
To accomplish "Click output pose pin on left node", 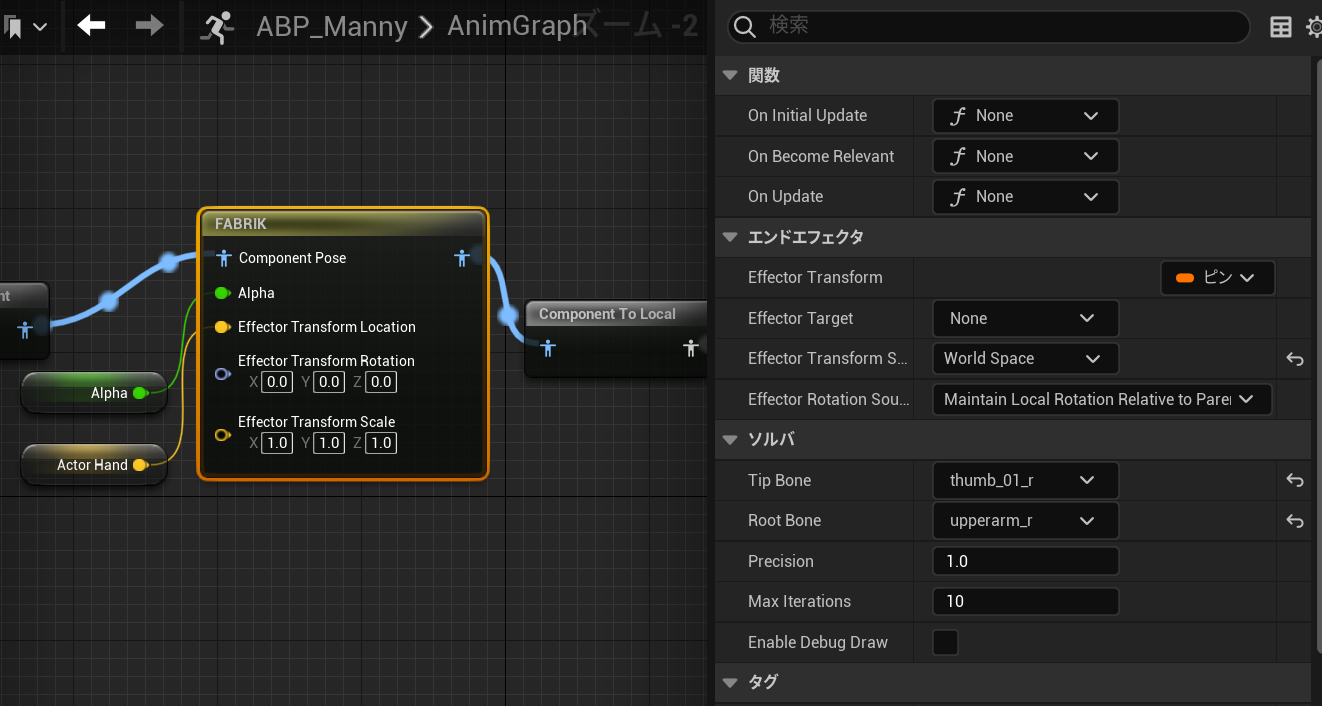I will 25,329.
